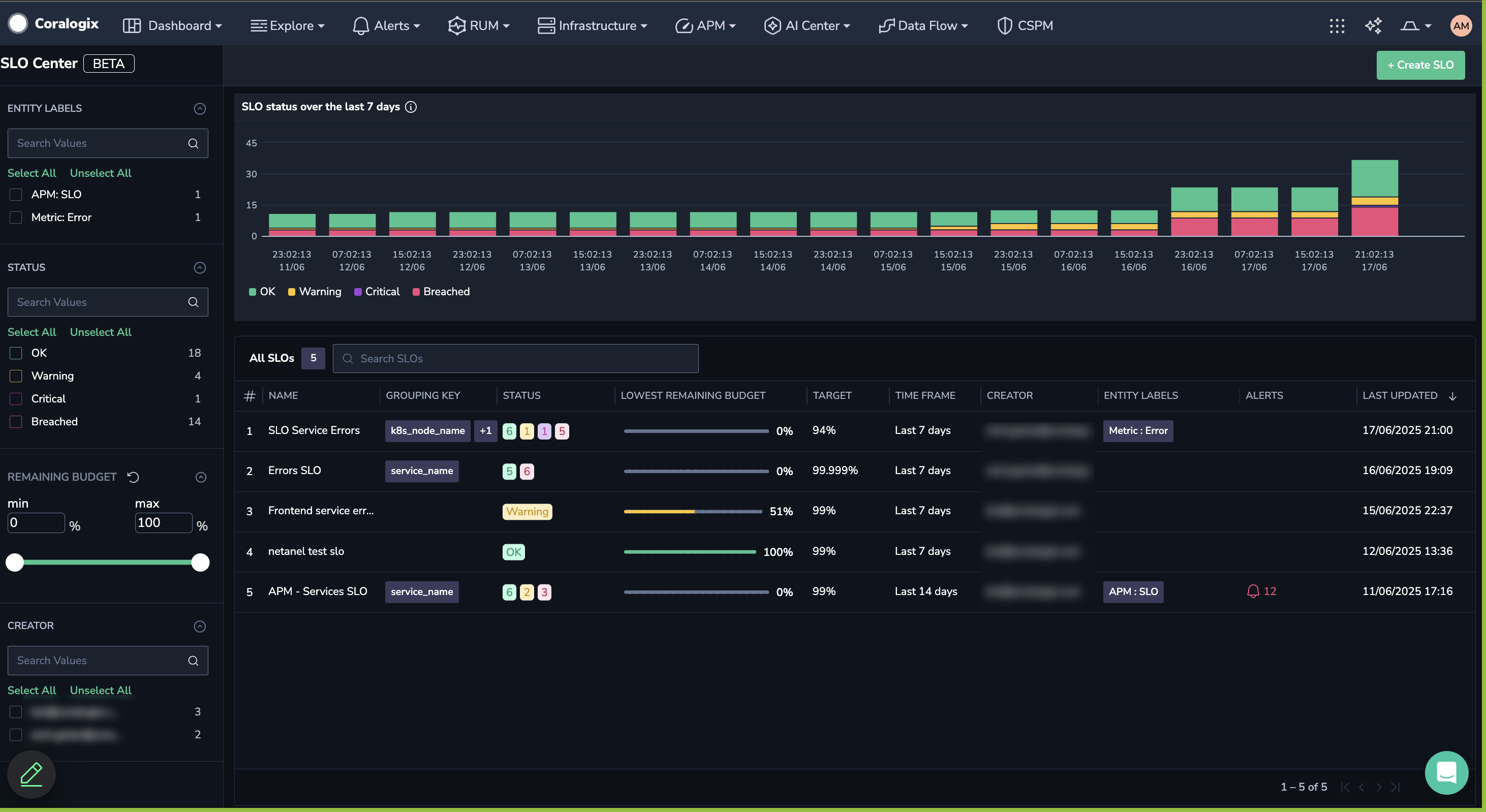Image resolution: width=1486 pixels, height=812 pixels.
Task: Open the Data Flow menu
Action: point(923,25)
